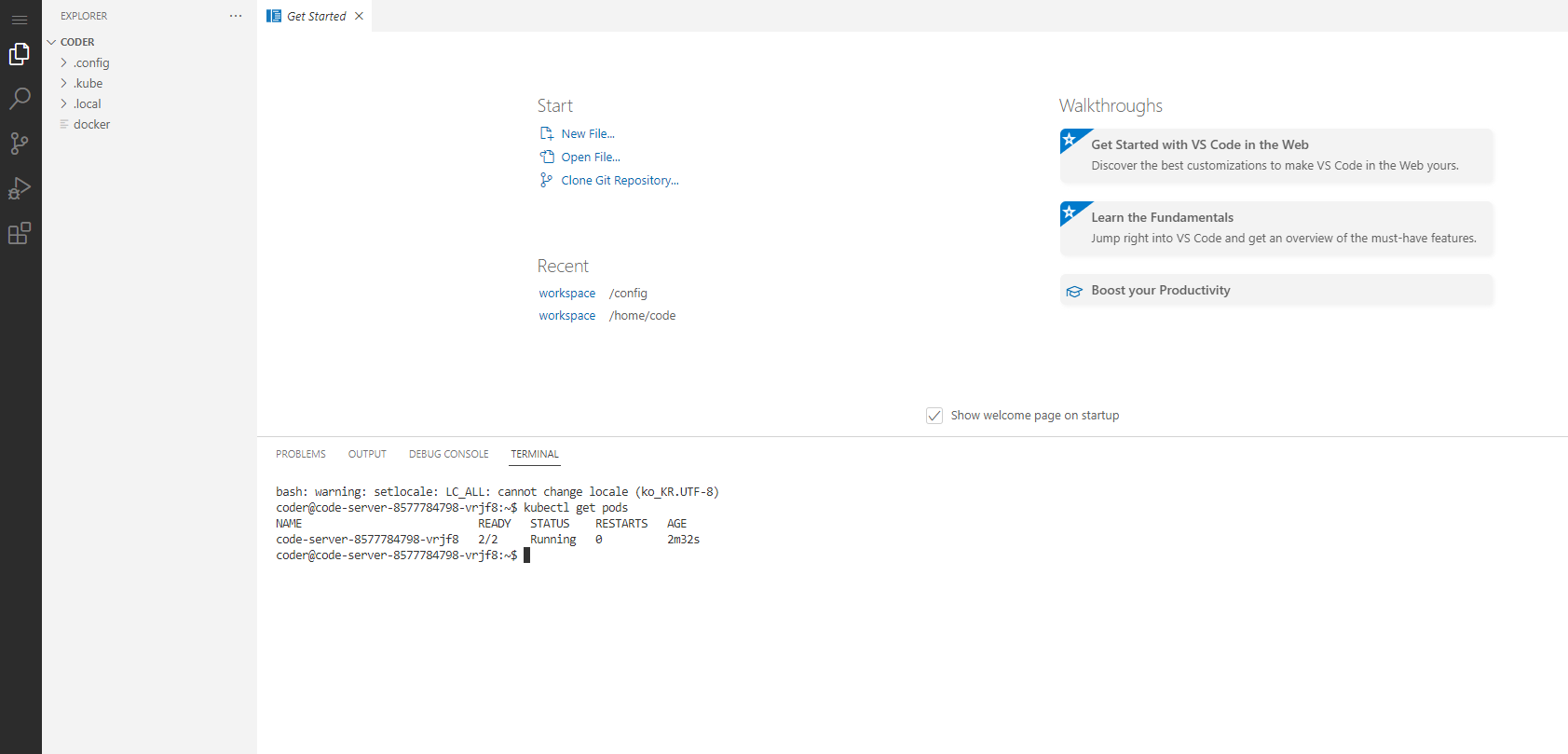The image size is (1568, 754).
Task: Click the 'Walkthroughs' heading
Action: point(1111,105)
